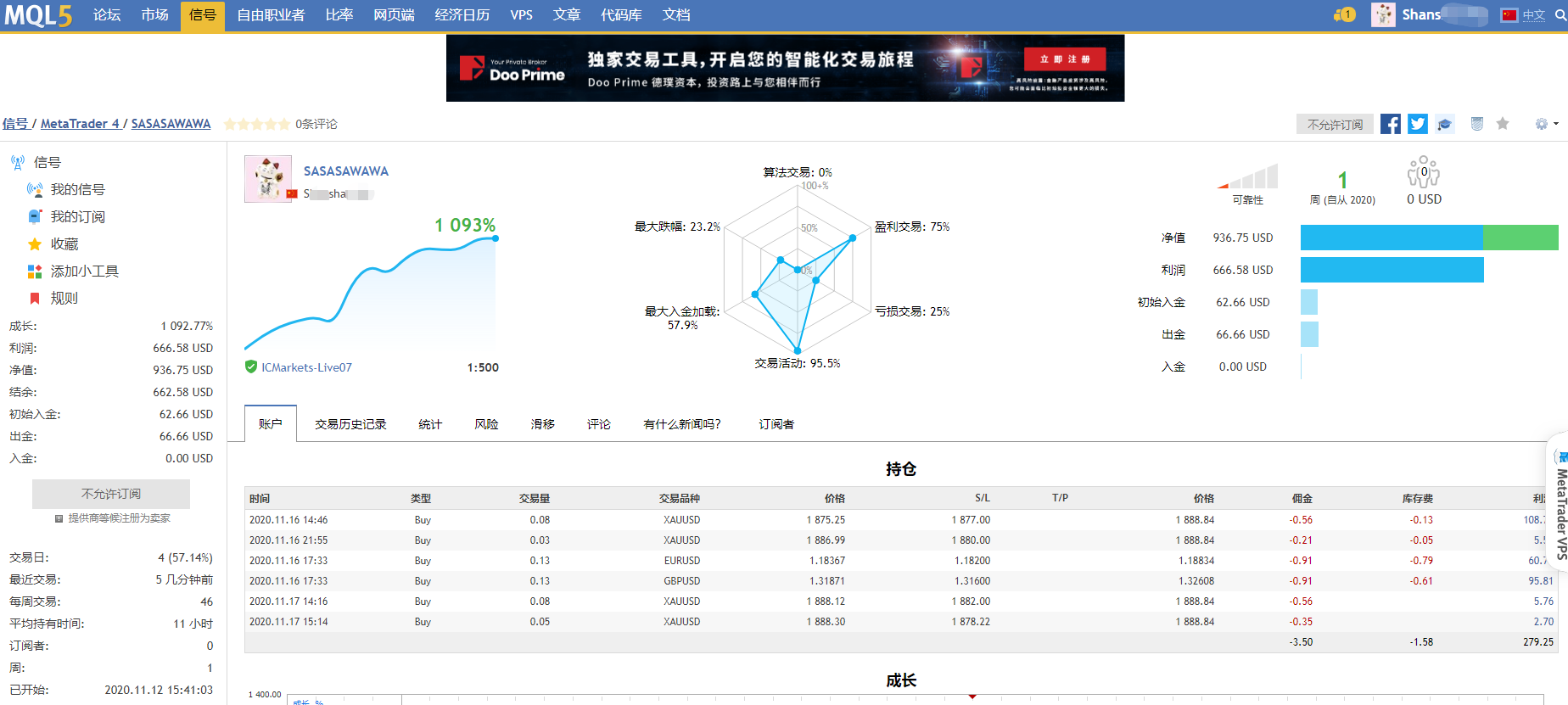Switch to the 订阅者 tab
This screenshot has height=705, width=1568.
[x=776, y=424]
